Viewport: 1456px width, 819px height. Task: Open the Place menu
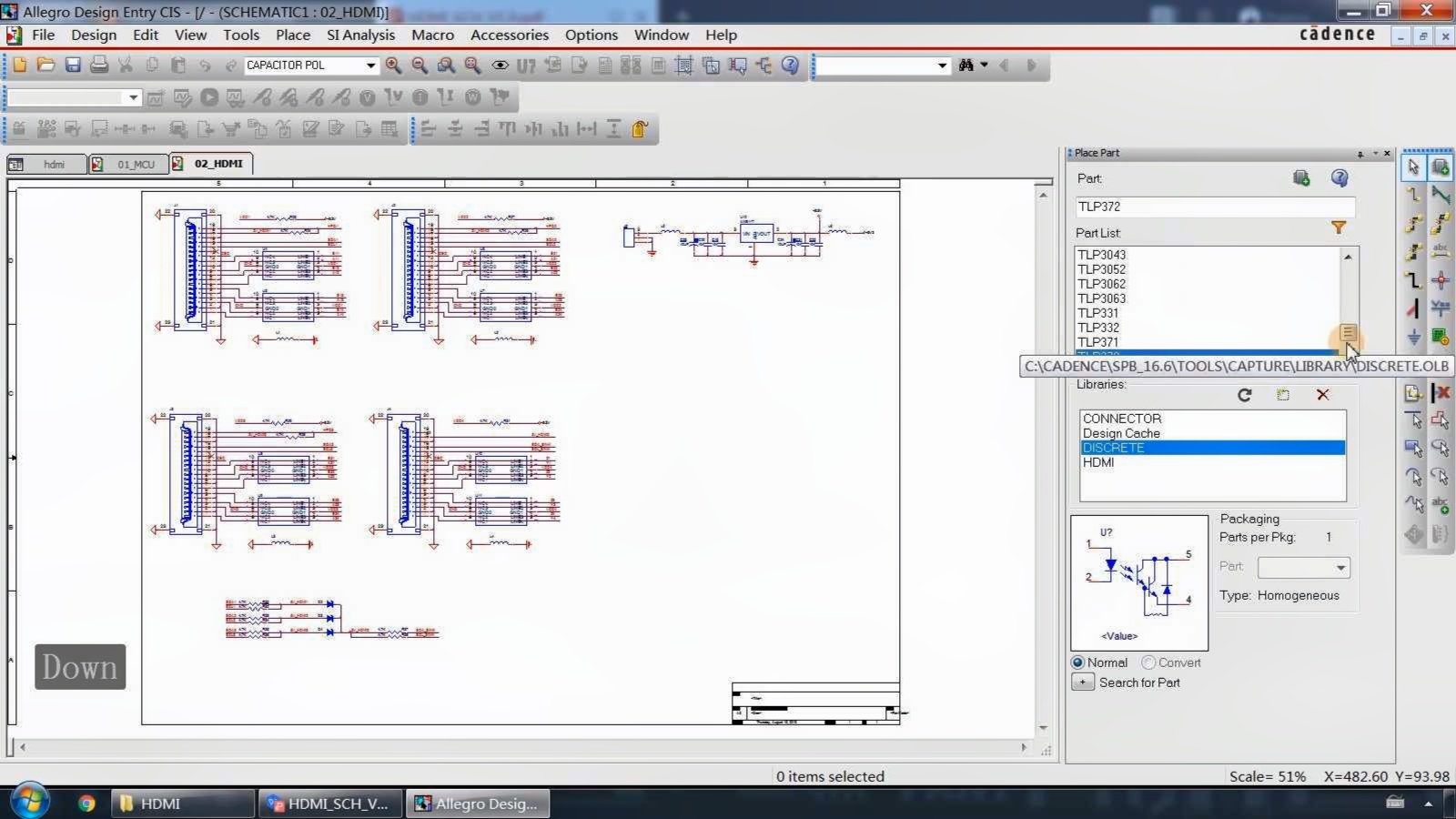[x=293, y=35]
